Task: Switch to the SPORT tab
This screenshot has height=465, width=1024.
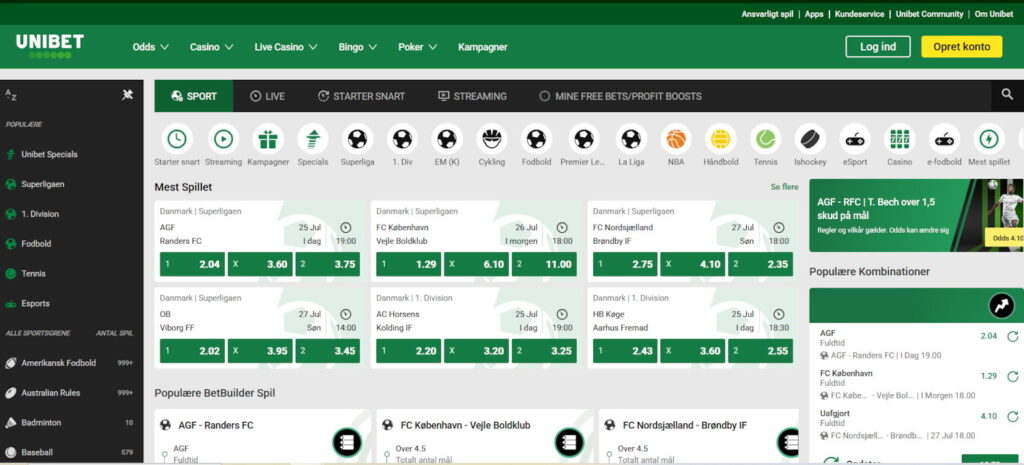Action: 194,96
